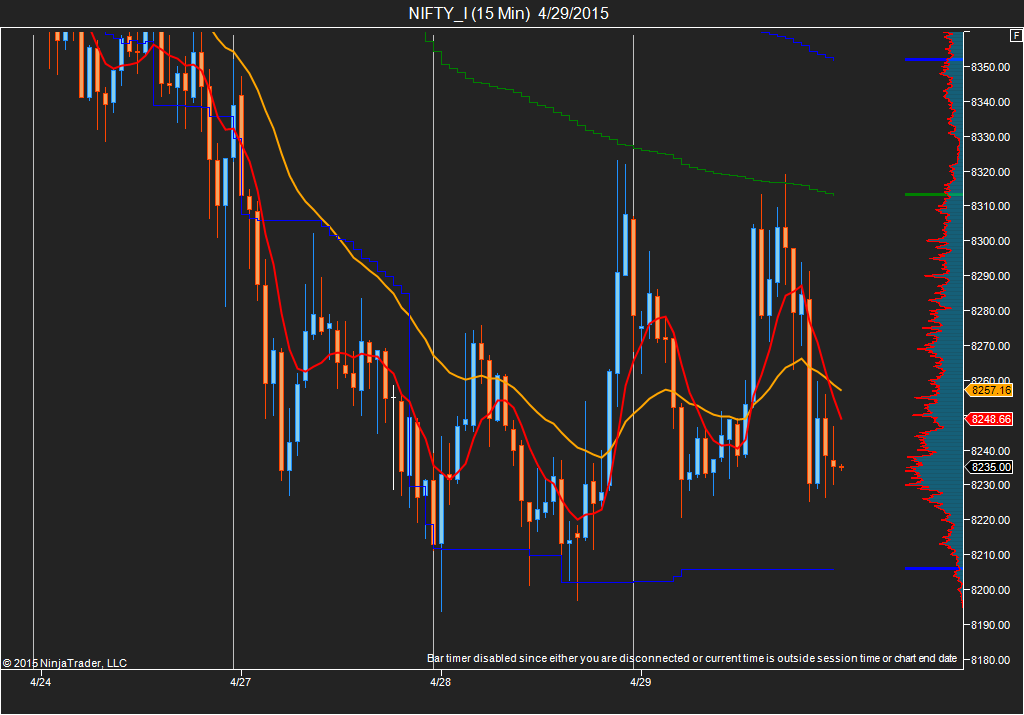Click the 4/24 date label on time axis
The height and width of the screenshot is (715, 1024).
40,682
